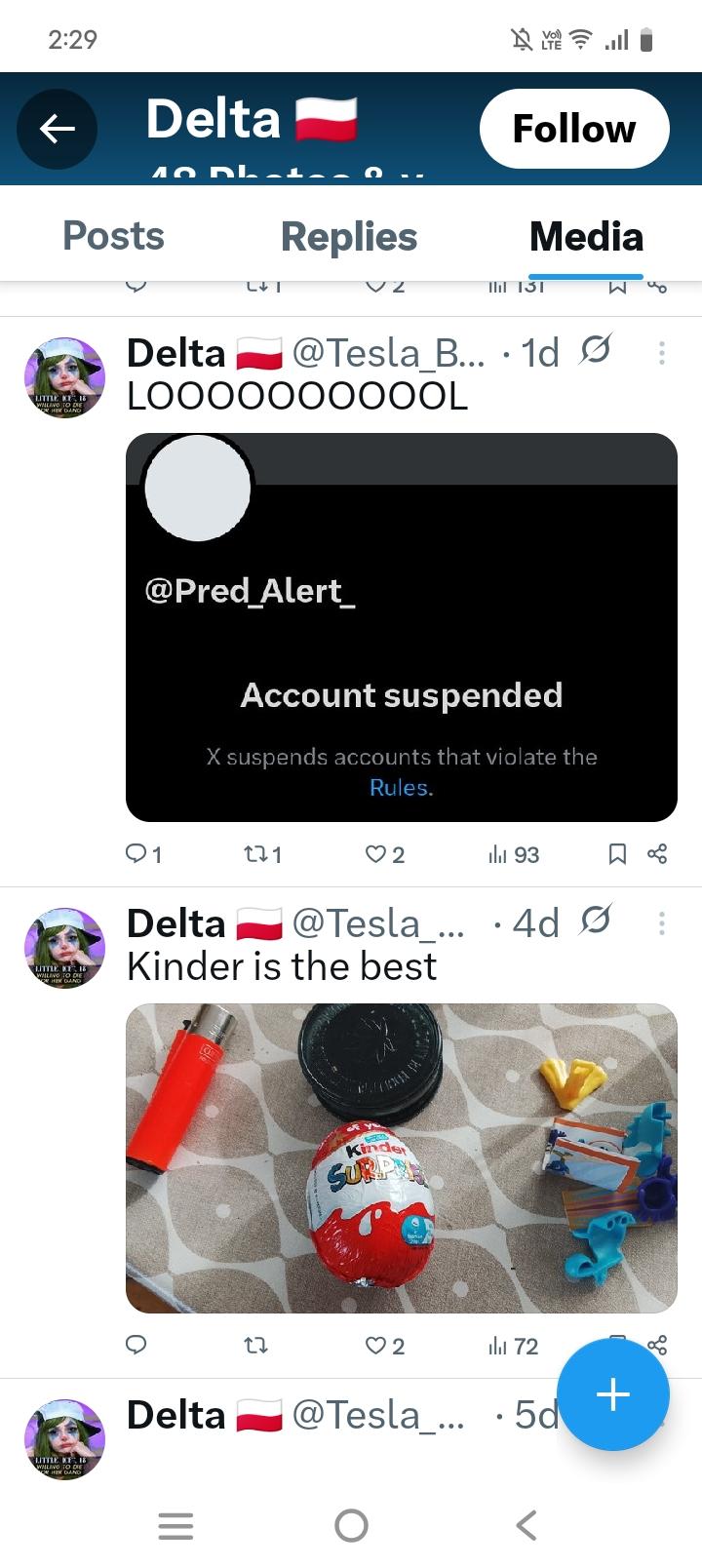Tap the back arrow in header
This screenshot has height=1568, width=702.
(57, 129)
